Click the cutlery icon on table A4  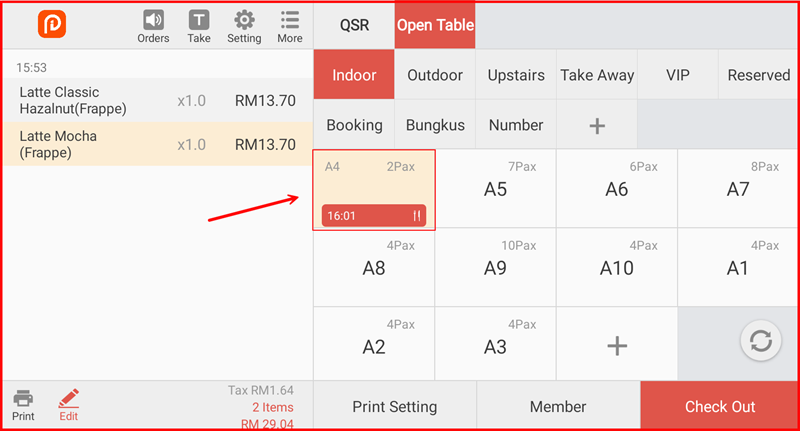point(417,216)
